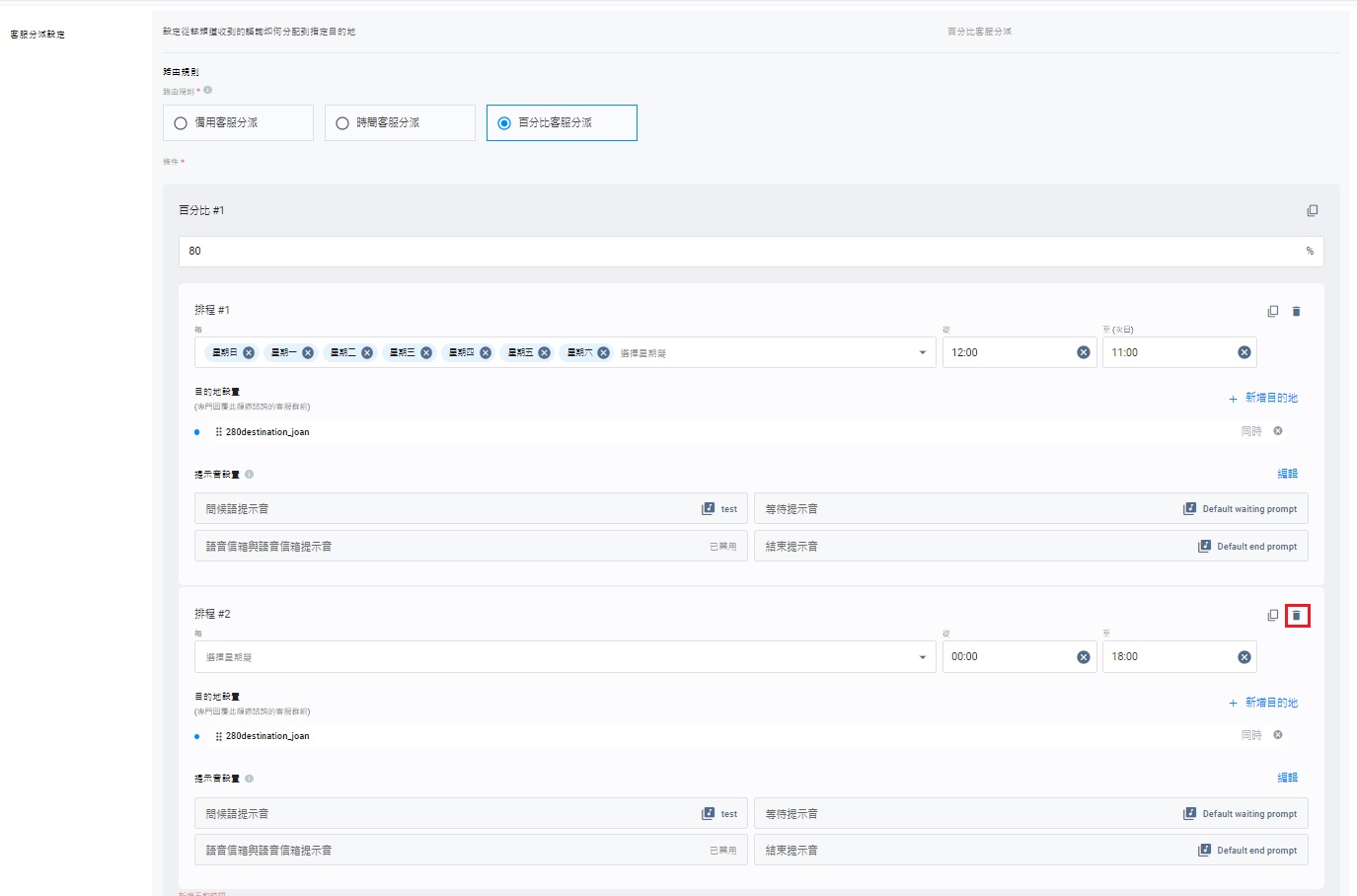
Task: Click the 問候語提示音 field in 排程 #1
Action: 471,508
